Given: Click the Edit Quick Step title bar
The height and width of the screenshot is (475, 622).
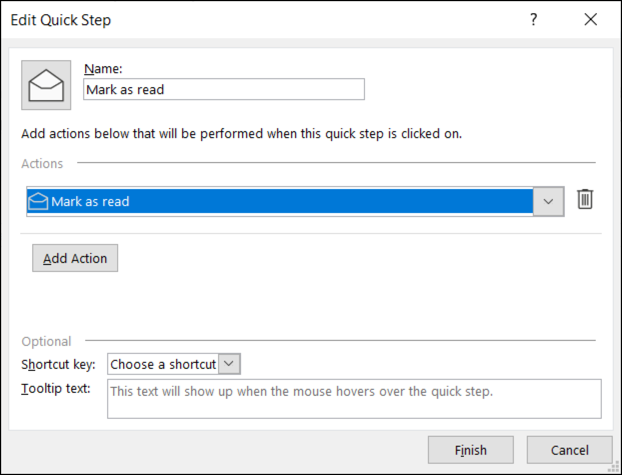Looking at the screenshot, I should 250,19.
